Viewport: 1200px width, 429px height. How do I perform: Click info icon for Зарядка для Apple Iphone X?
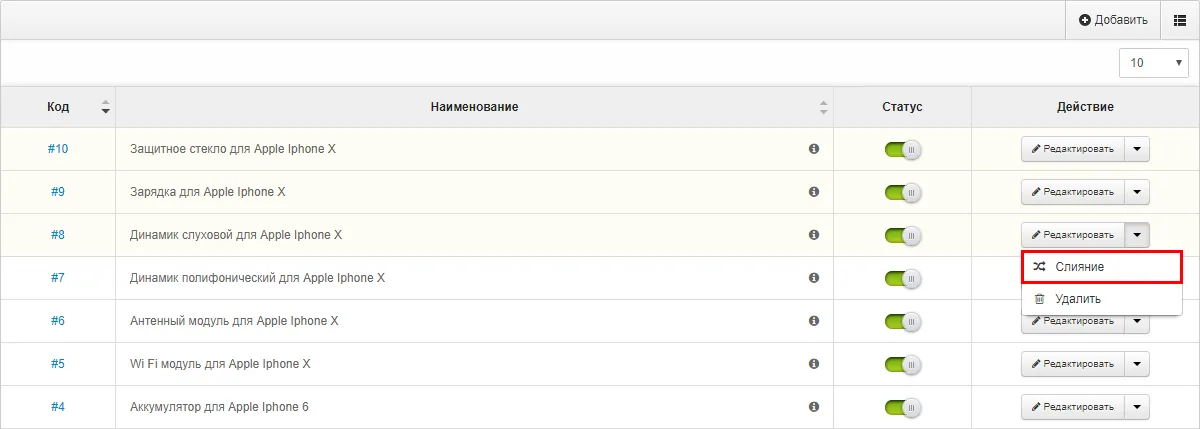point(814,192)
